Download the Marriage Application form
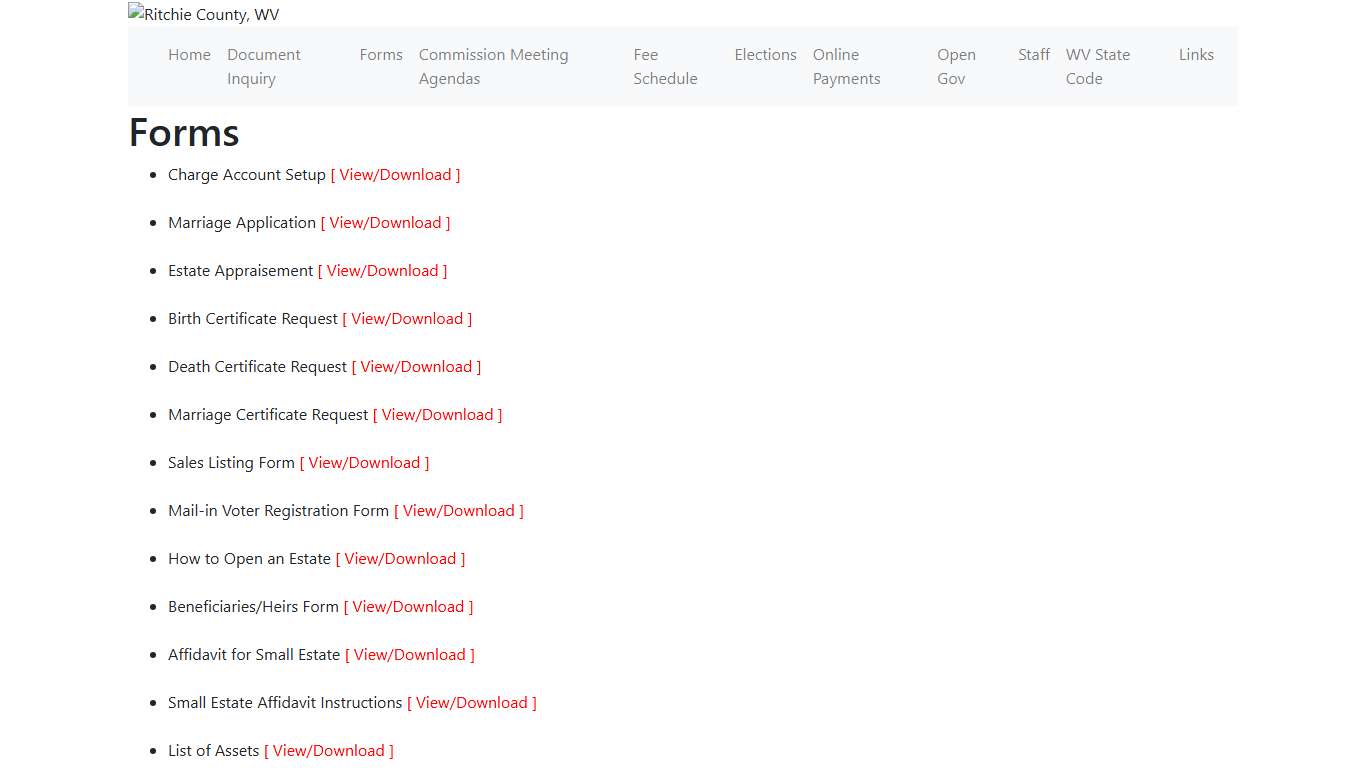This screenshot has height=768, width=1366. (x=385, y=223)
